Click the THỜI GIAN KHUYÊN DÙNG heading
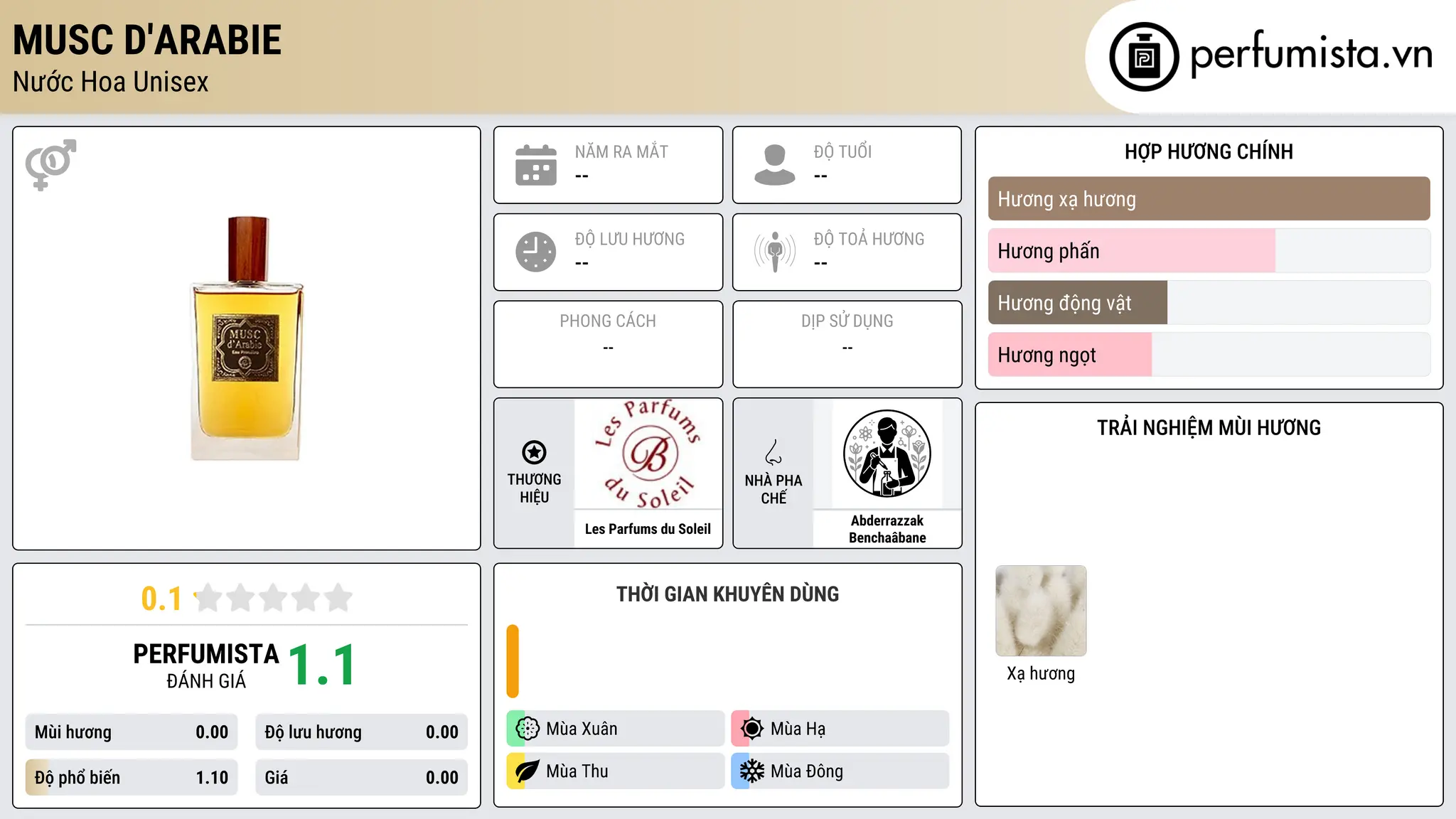This screenshot has width=1456, height=819. pyautogui.click(x=727, y=594)
